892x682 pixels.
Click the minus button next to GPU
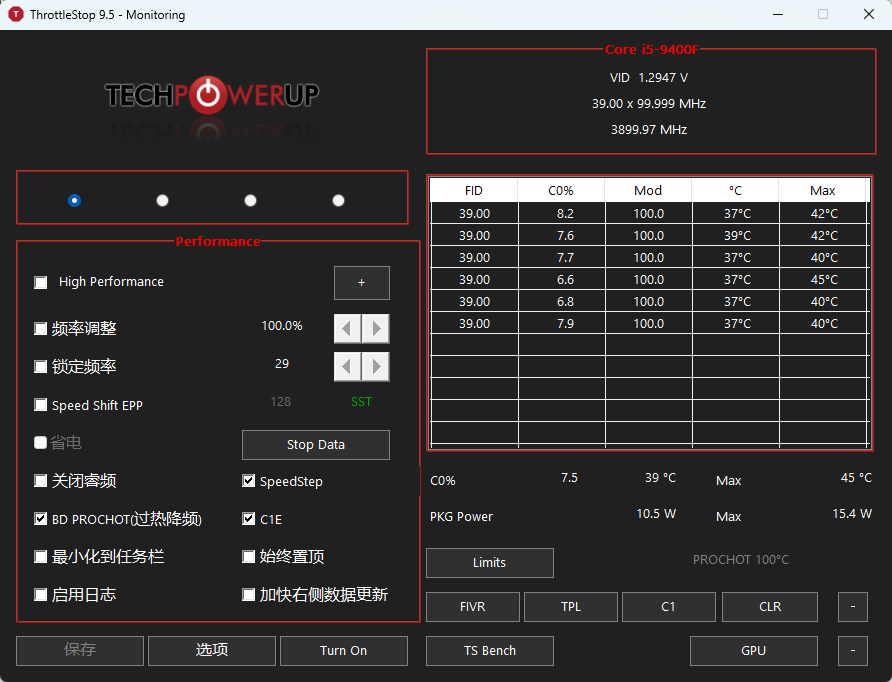(x=853, y=651)
